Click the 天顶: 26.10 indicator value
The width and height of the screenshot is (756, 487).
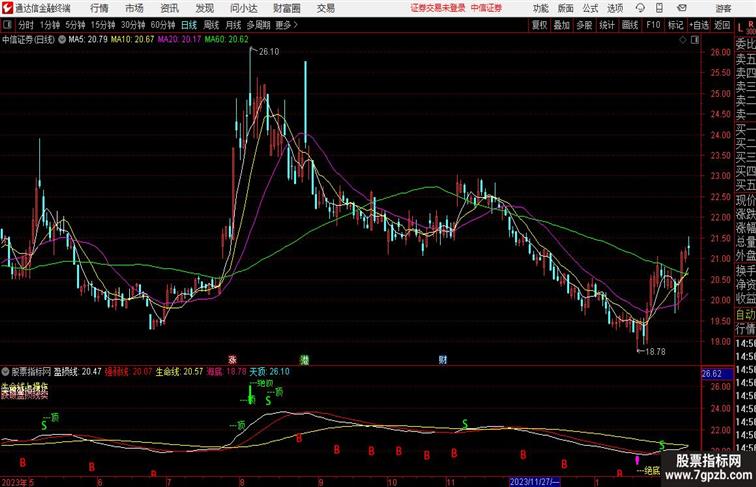coord(270,372)
